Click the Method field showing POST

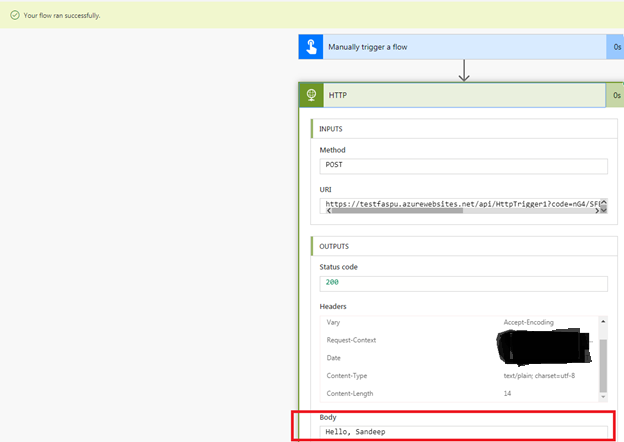click(463, 166)
